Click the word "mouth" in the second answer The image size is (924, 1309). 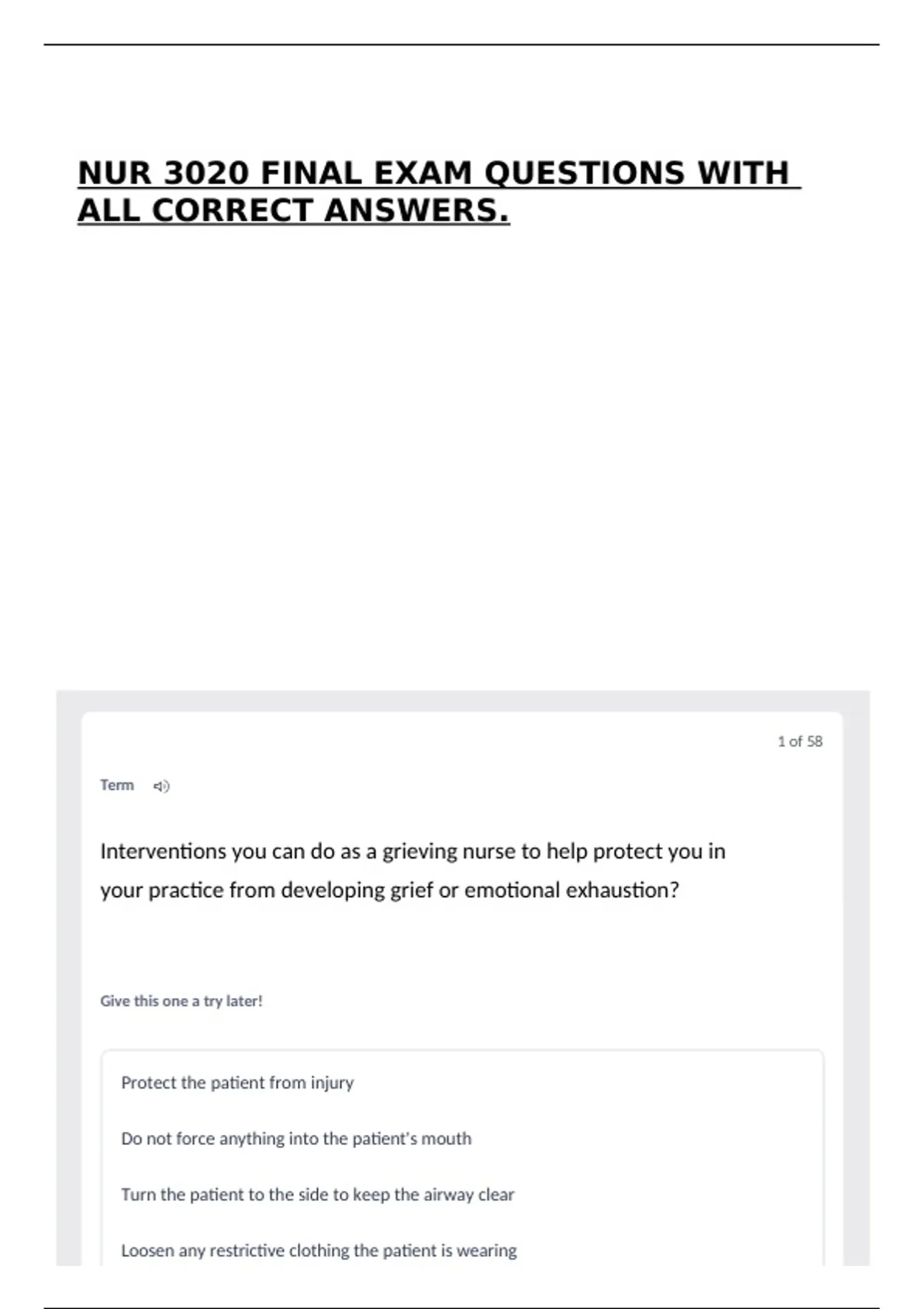447,1139
